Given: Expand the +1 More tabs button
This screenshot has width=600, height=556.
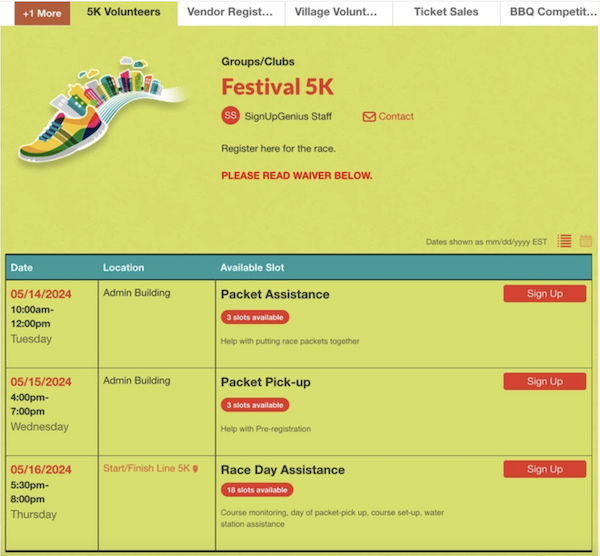Looking at the screenshot, I should point(42,13).
